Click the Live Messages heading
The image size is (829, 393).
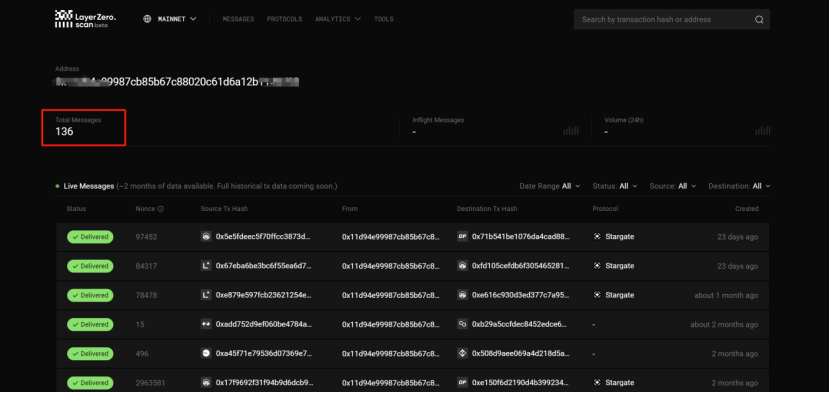pyautogui.click(x=89, y=186)
